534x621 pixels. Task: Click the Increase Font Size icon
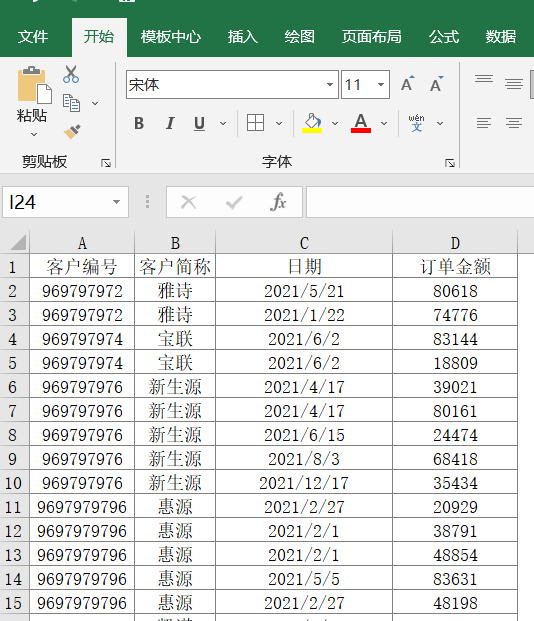(408, 84)
